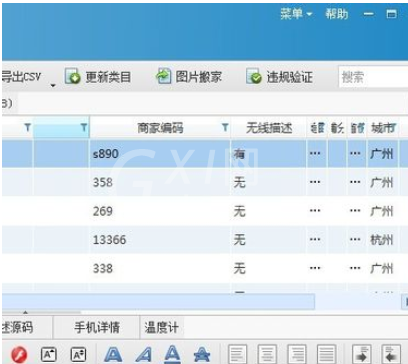Click the indent icon with right arrow

tap(362, 354)
